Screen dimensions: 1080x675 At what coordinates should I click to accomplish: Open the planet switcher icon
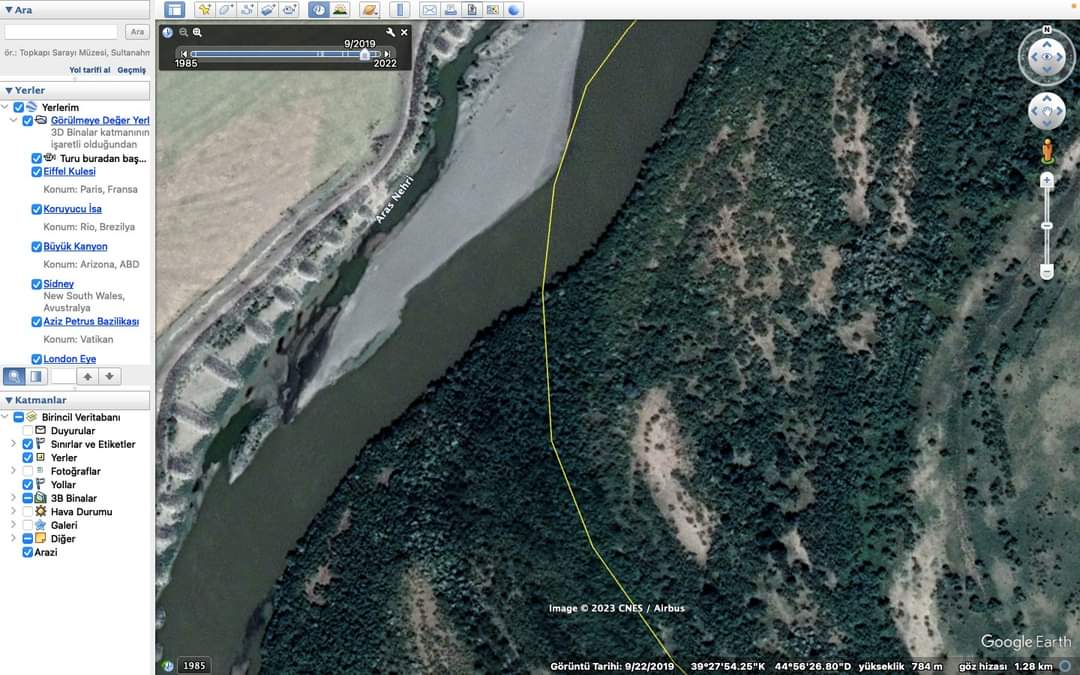[x=369, y=10]
